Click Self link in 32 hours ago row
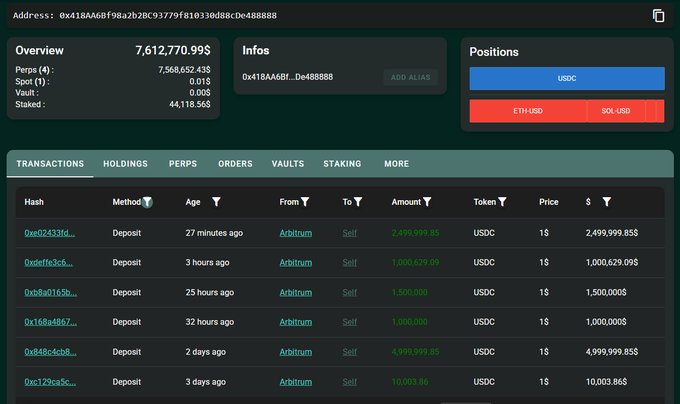This screenshot has height=404, width=680. (350, 322)
